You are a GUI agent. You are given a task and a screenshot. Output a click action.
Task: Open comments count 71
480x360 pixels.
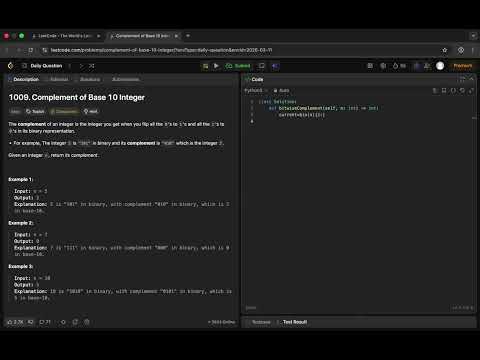coord(45,322)
